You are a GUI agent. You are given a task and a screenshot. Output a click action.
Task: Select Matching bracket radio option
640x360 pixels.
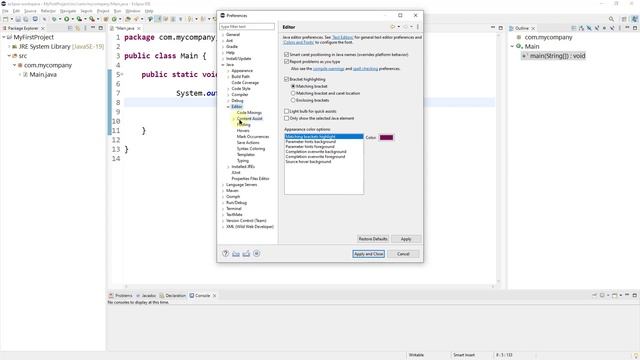pos(293,86)
